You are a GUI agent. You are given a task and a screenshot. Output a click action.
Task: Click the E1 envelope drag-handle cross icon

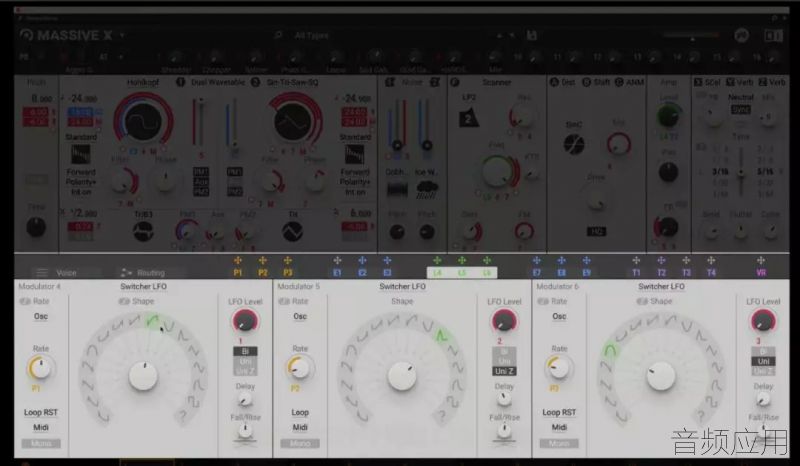[x=337, y=261]
